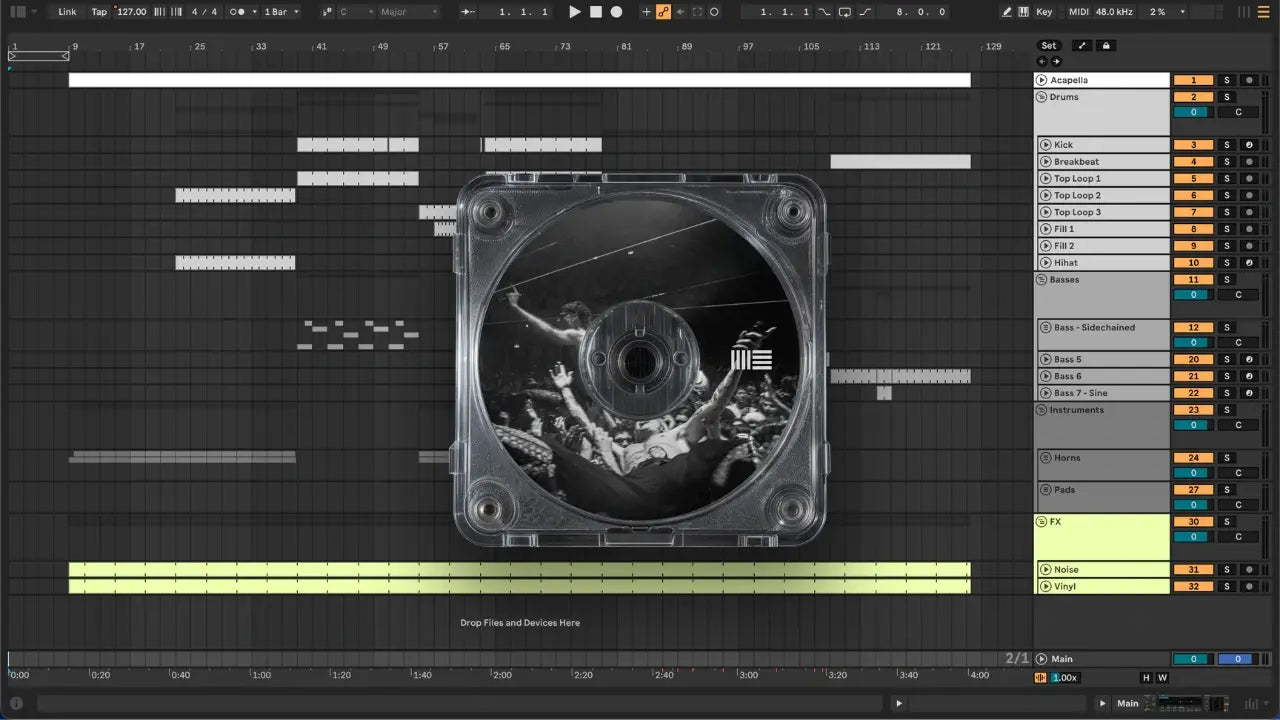1280x720 pixels.
Task: Click the MIDI arrangement overdub plus icon
Action: (646, 12)
